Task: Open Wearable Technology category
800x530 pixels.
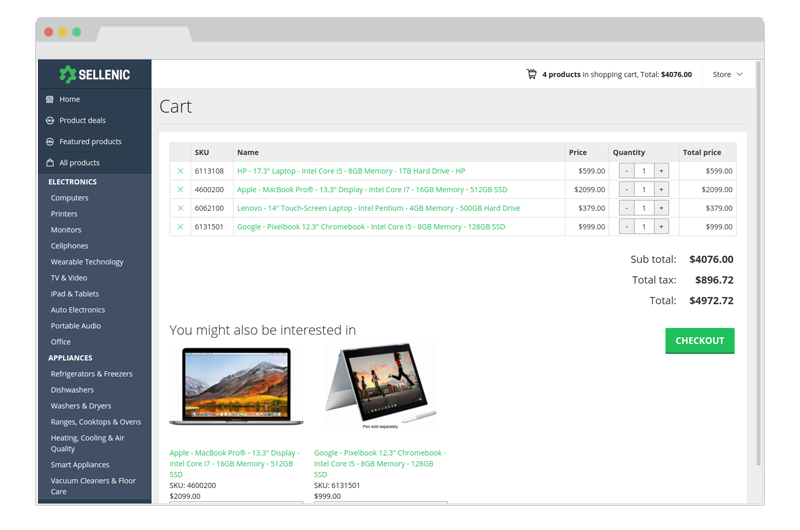Action: click(87, 262)
